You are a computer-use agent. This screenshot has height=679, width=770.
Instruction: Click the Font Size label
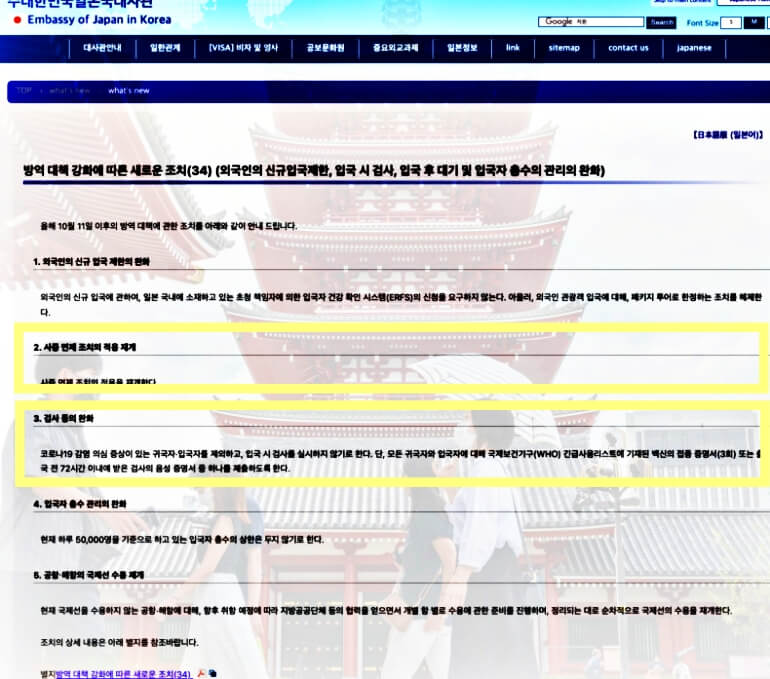(x=702, y=23)
